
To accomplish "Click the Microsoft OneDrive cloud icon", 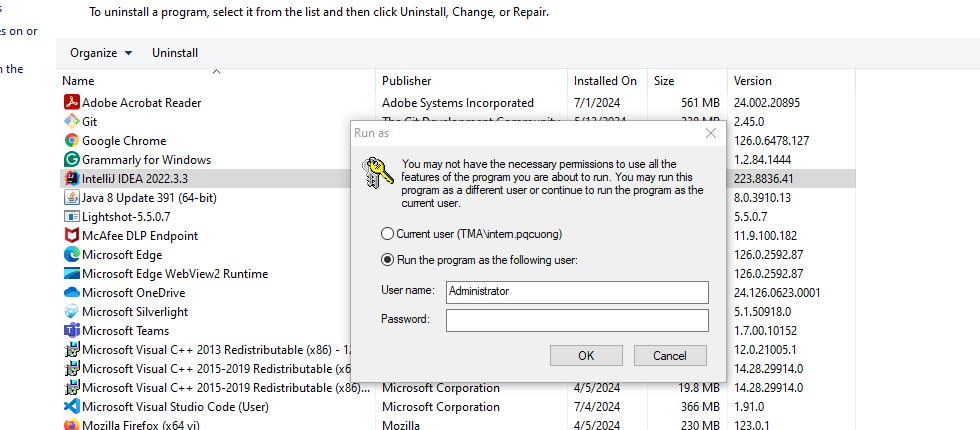I will pos(71,292).
